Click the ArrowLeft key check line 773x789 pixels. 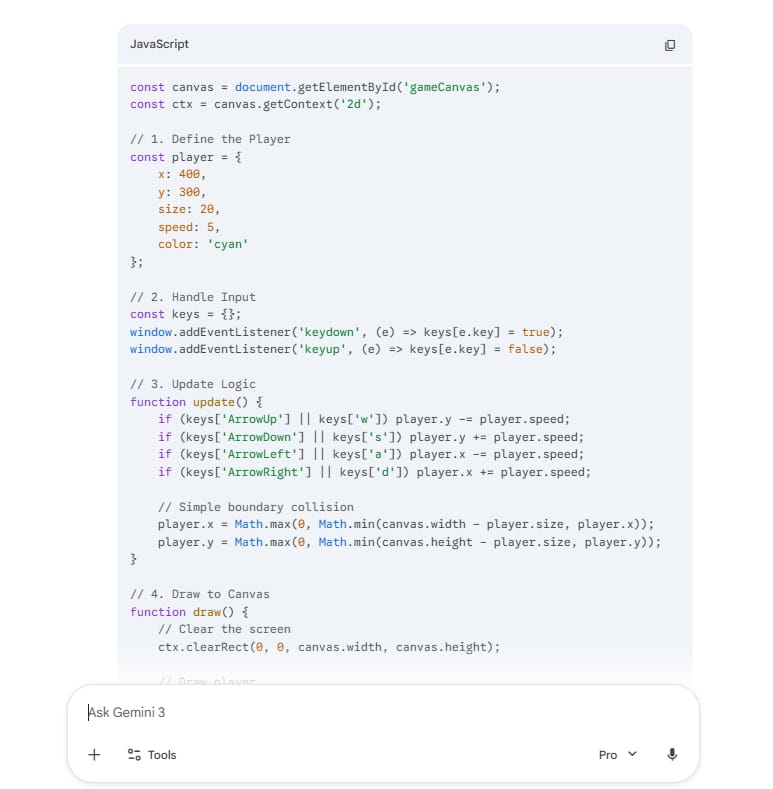pos(371,454)
